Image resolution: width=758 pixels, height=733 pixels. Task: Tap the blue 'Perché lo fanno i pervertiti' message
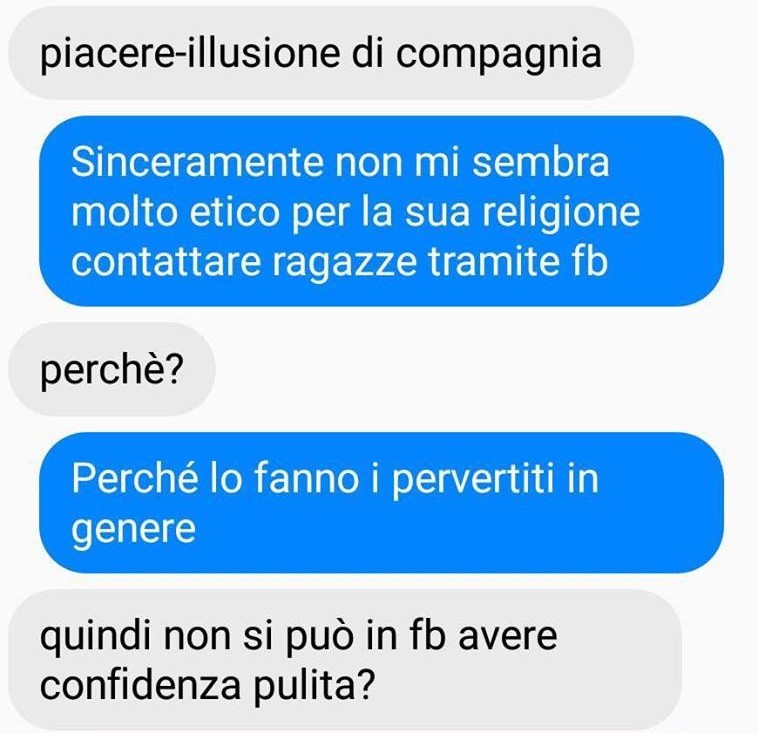[381, 502]
